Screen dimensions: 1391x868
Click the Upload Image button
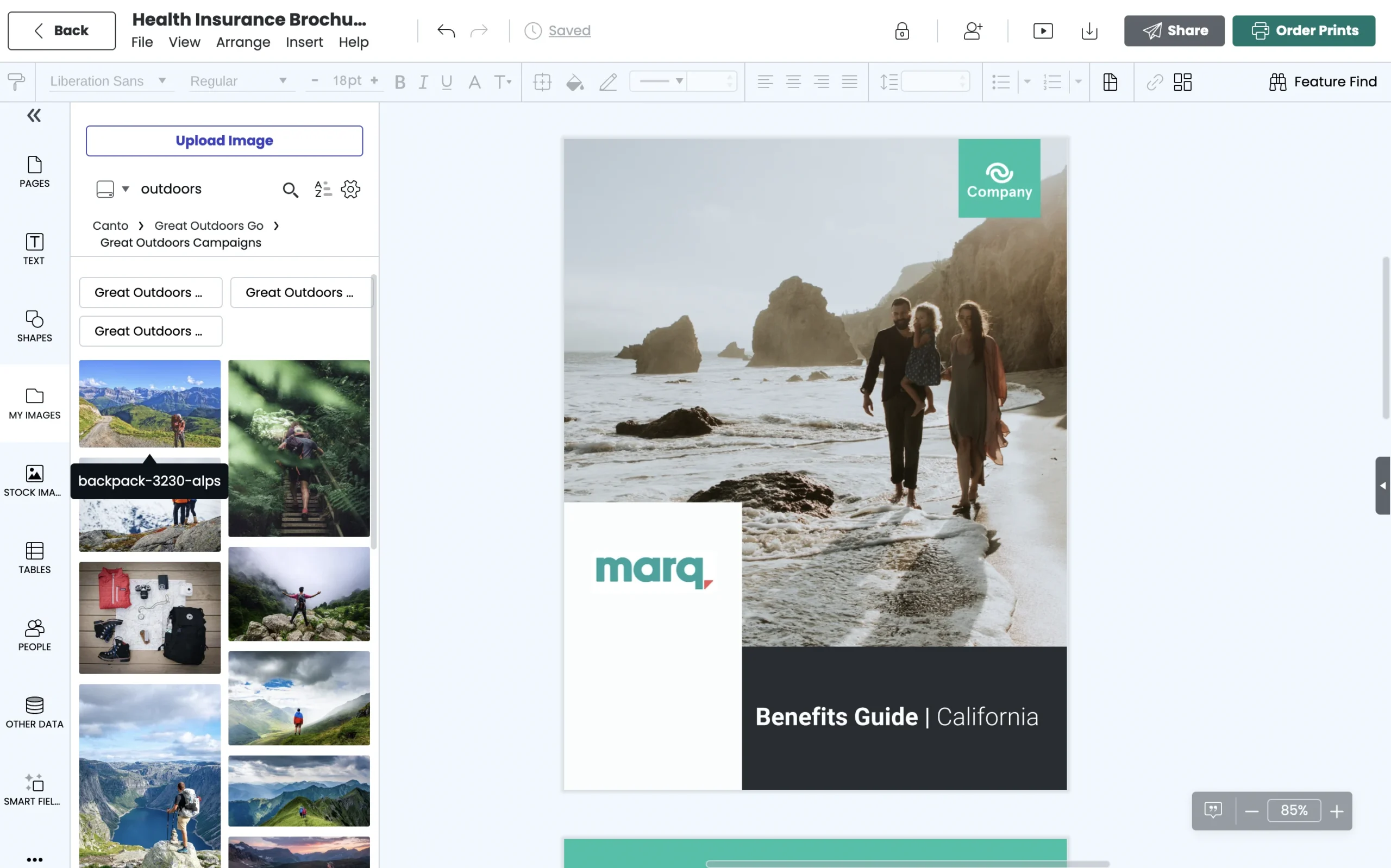pos(223,141)
